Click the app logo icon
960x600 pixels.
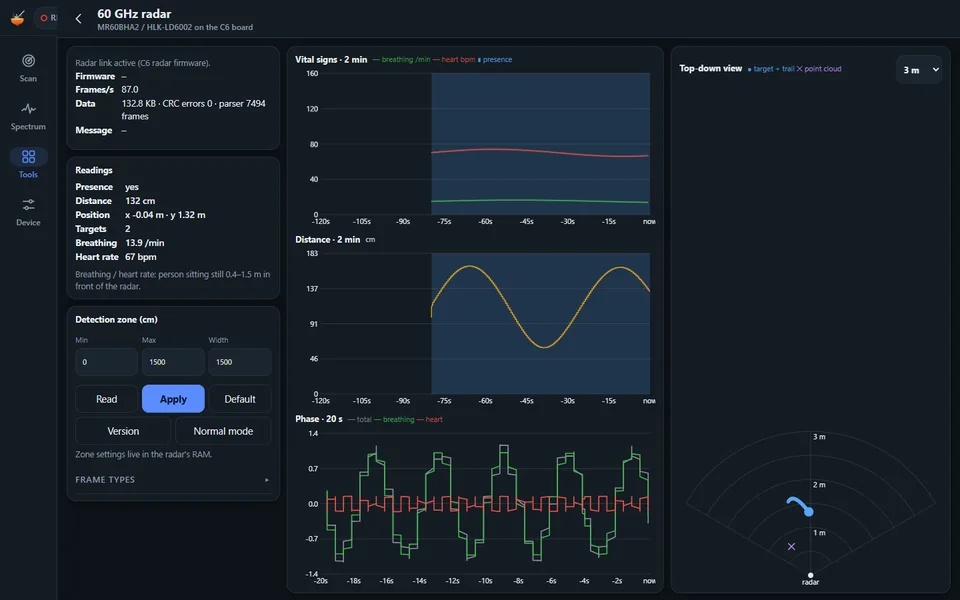18,18
